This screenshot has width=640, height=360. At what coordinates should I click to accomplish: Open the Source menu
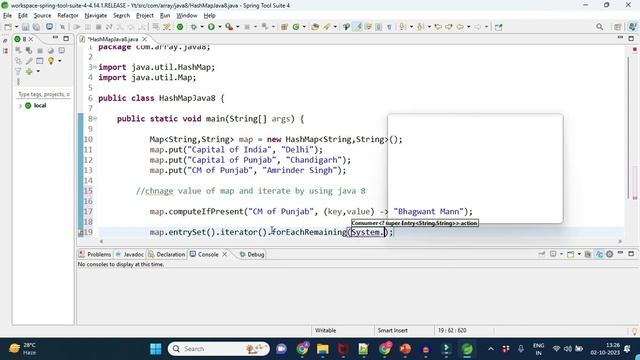click(42, 16)
